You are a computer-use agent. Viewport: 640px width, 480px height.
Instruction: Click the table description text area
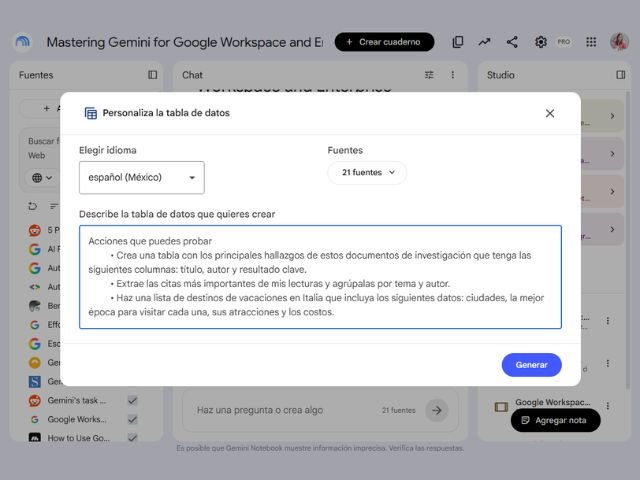point(320,277)
